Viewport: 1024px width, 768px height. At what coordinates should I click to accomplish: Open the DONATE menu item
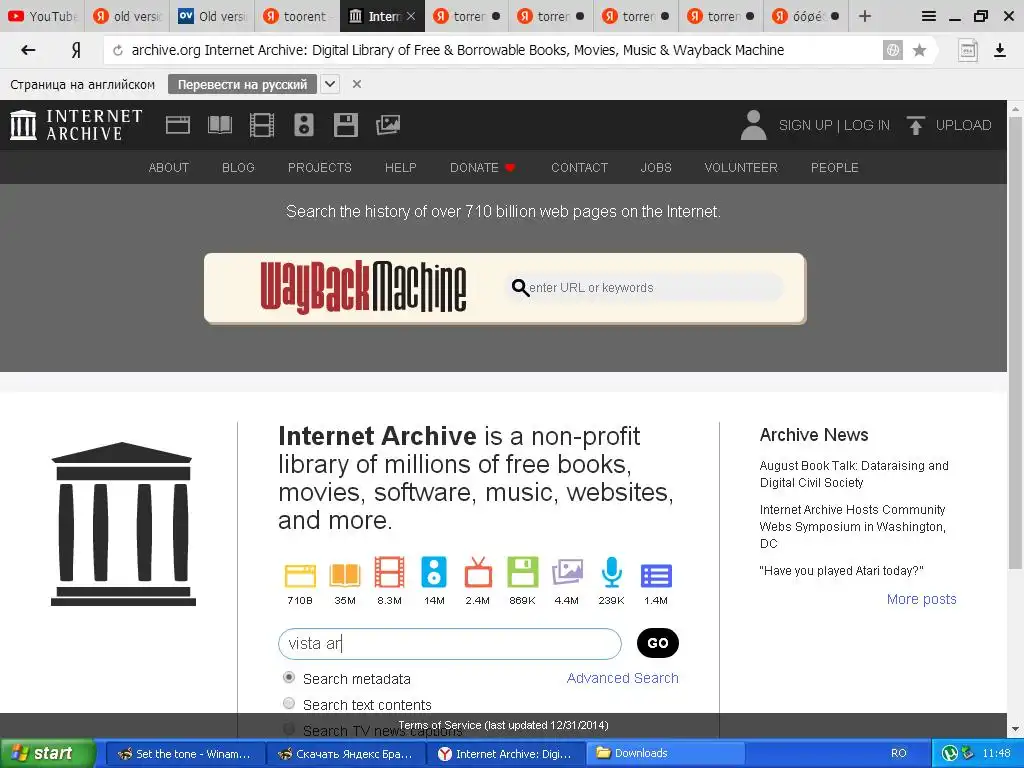(x=483, y=168)
